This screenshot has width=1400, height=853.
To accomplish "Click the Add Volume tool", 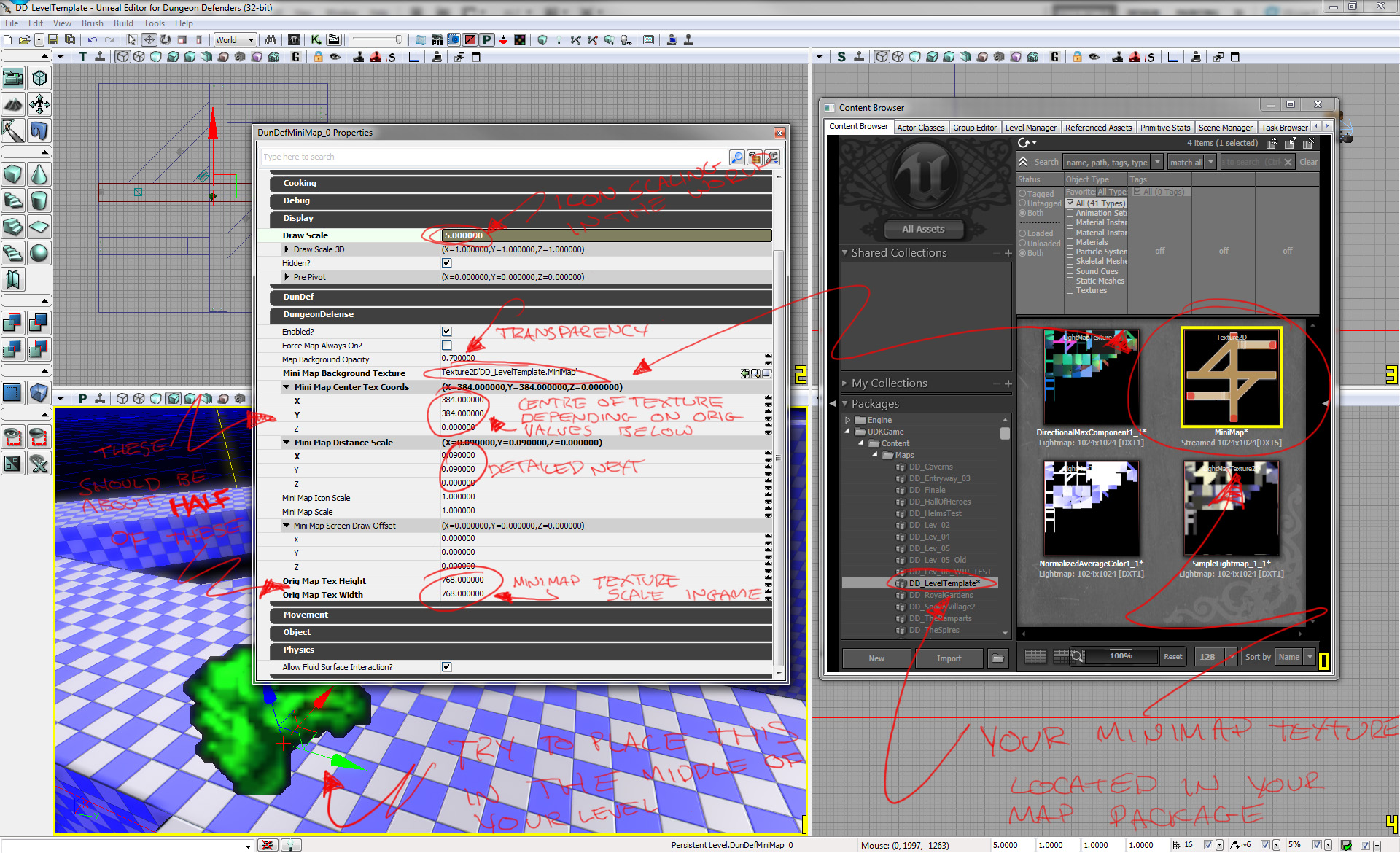I will pyautogui.click(x=39, y=393).
